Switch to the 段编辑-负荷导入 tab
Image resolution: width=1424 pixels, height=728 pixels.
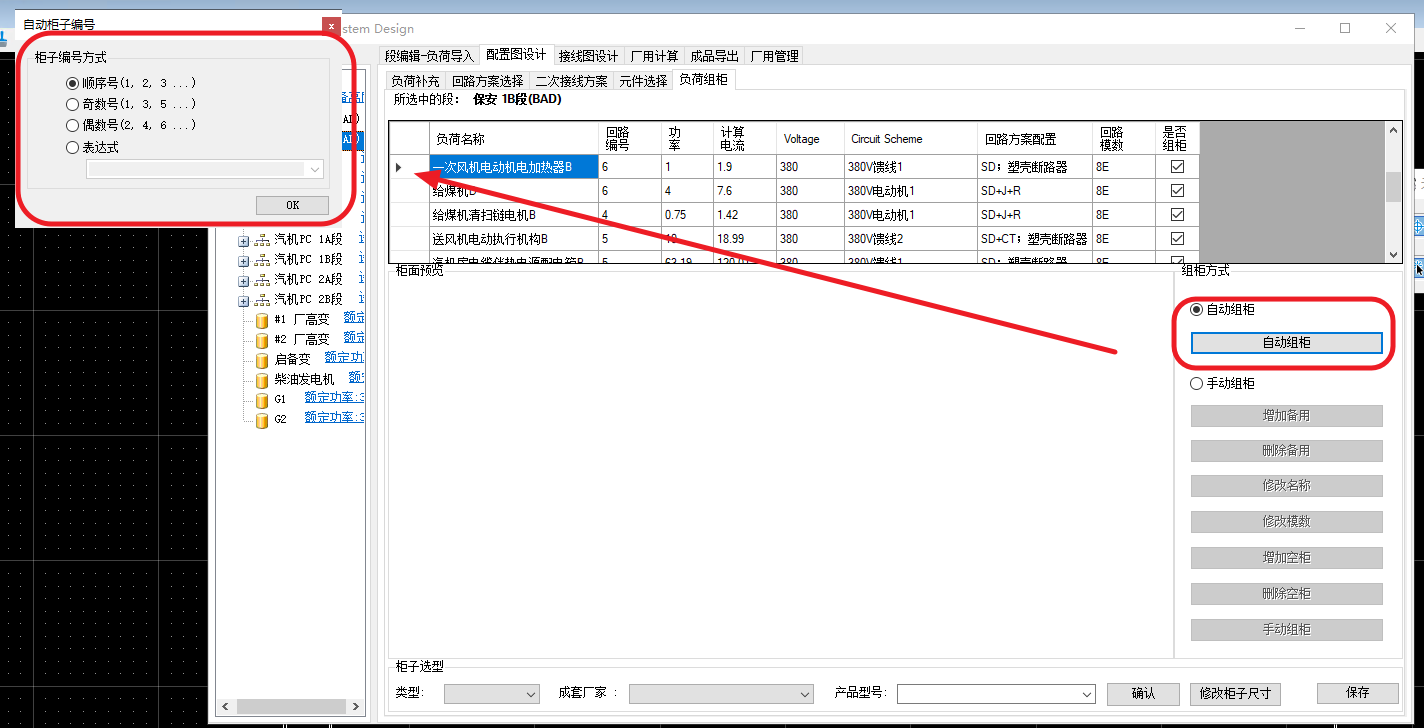[430, 56]
